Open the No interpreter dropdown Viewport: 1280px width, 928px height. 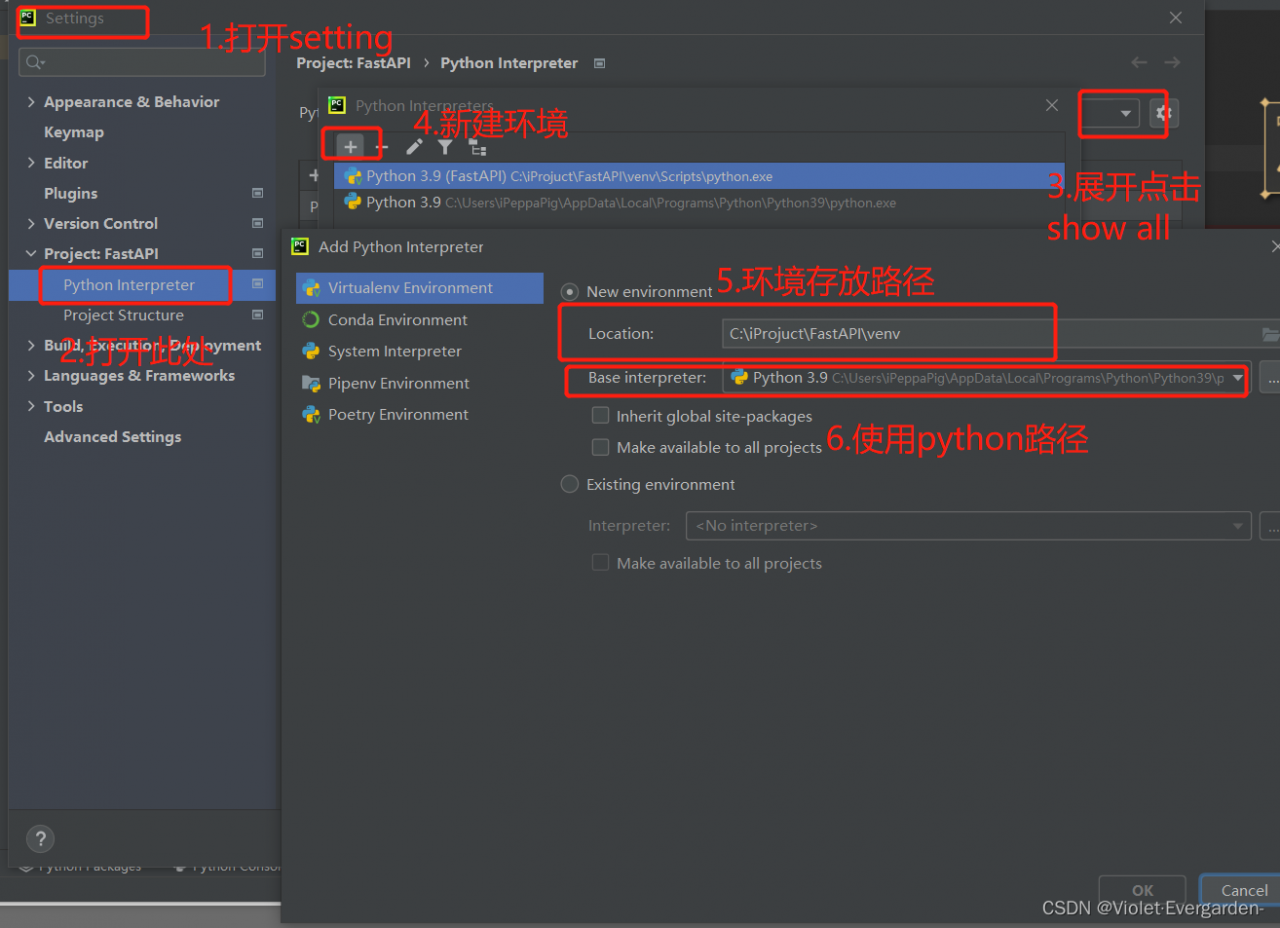[x=968, y=525]
